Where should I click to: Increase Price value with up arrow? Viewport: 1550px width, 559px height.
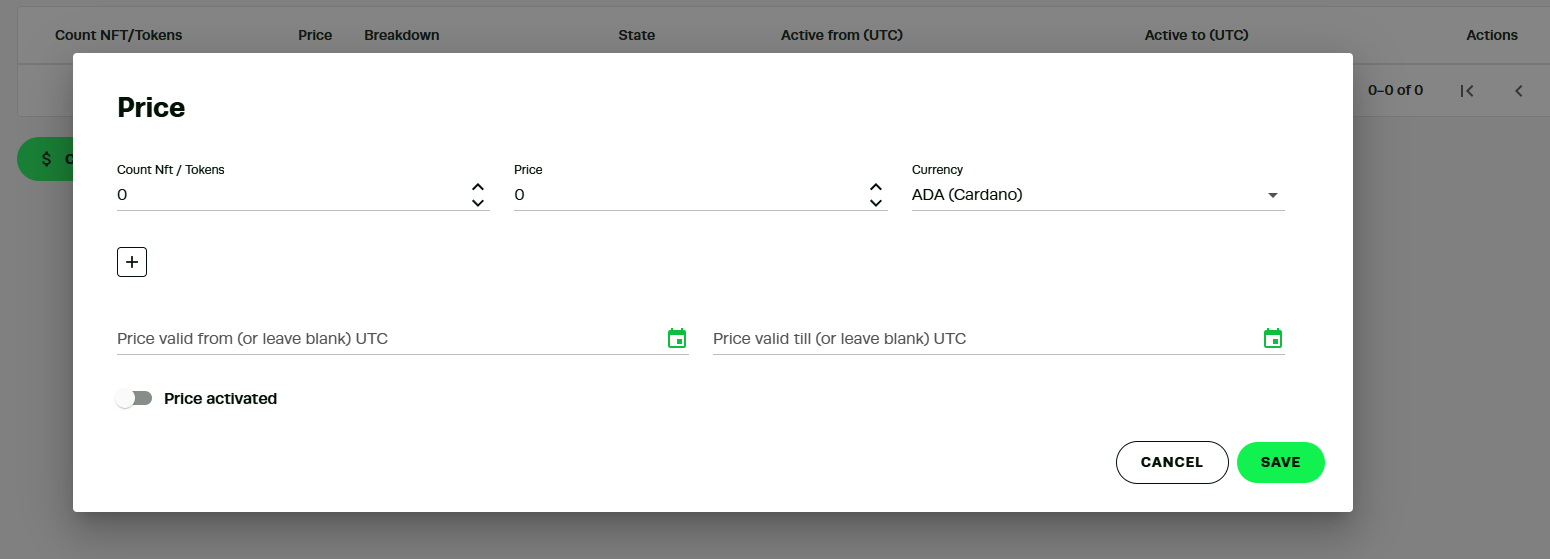876,187
